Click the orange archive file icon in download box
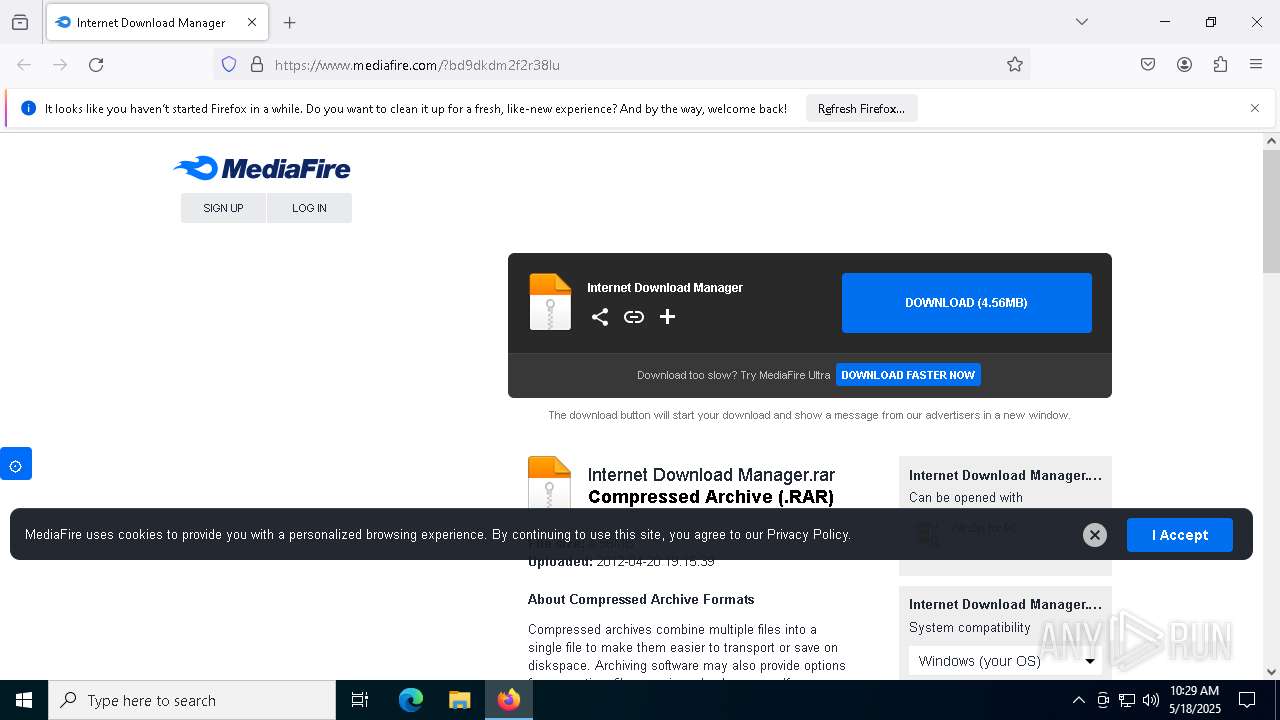Screen dimensions: 1280x720 [x=550, y=301]
